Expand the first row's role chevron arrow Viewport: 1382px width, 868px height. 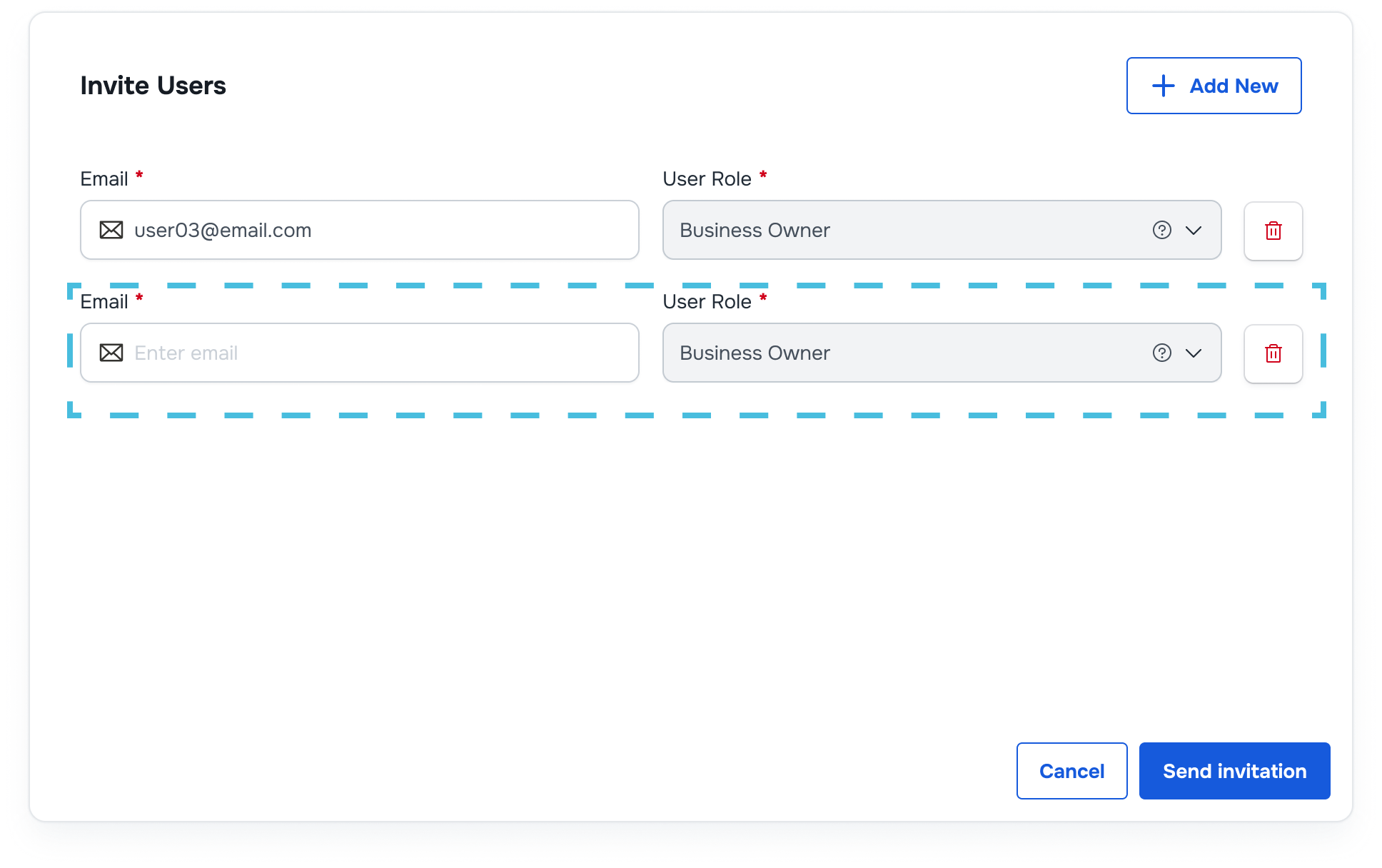click(x=1194, y=230)
